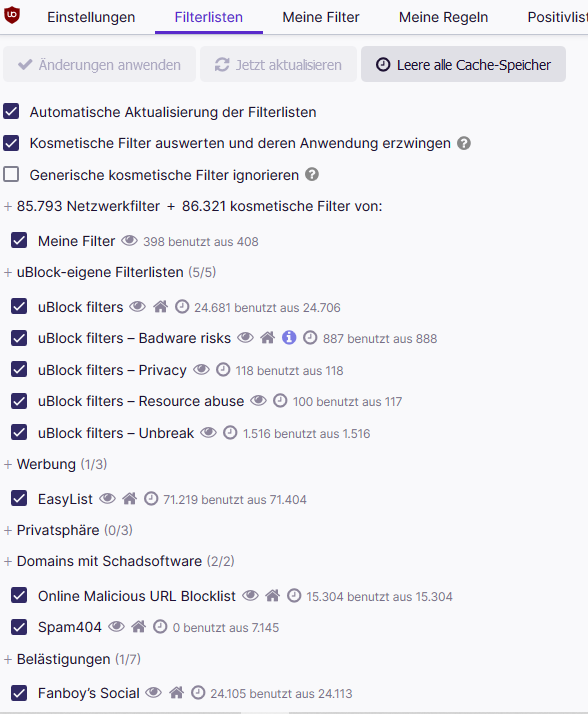Expand the Privatsphäre section
This screenshot has height=714, width=588.
[8, 530]
